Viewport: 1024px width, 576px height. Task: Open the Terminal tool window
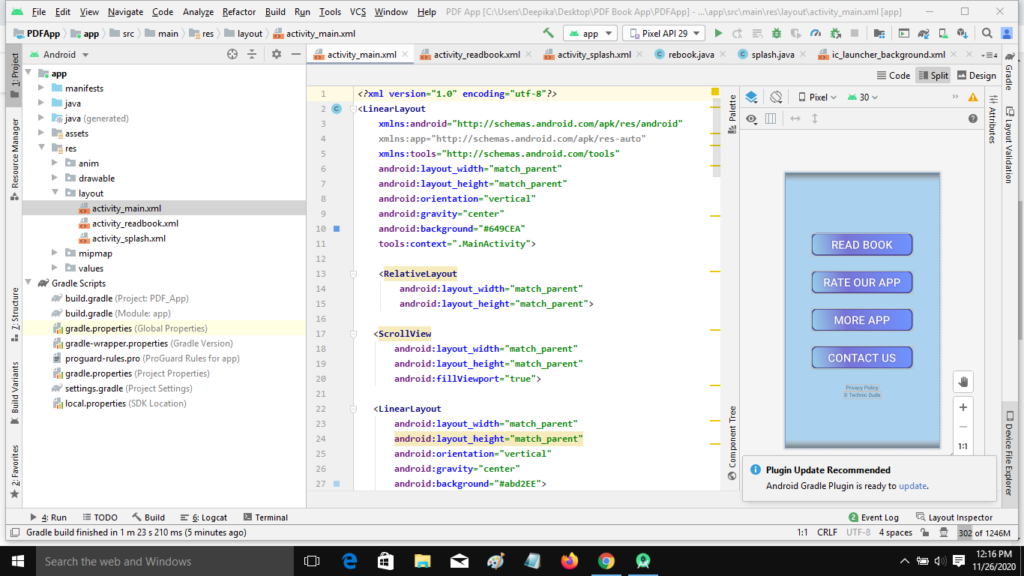point(265,517)
